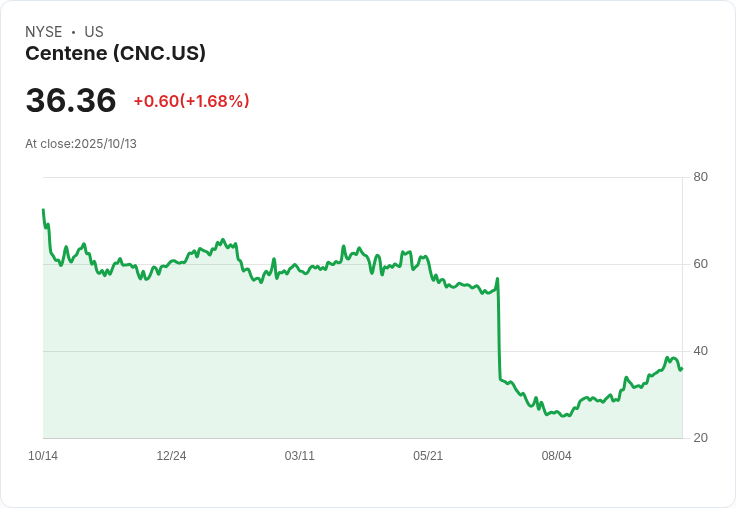The height and width of the screenshot is (508, 736).
Task: Click the 40 y-axis price label
Action: [x=700, y=351]
